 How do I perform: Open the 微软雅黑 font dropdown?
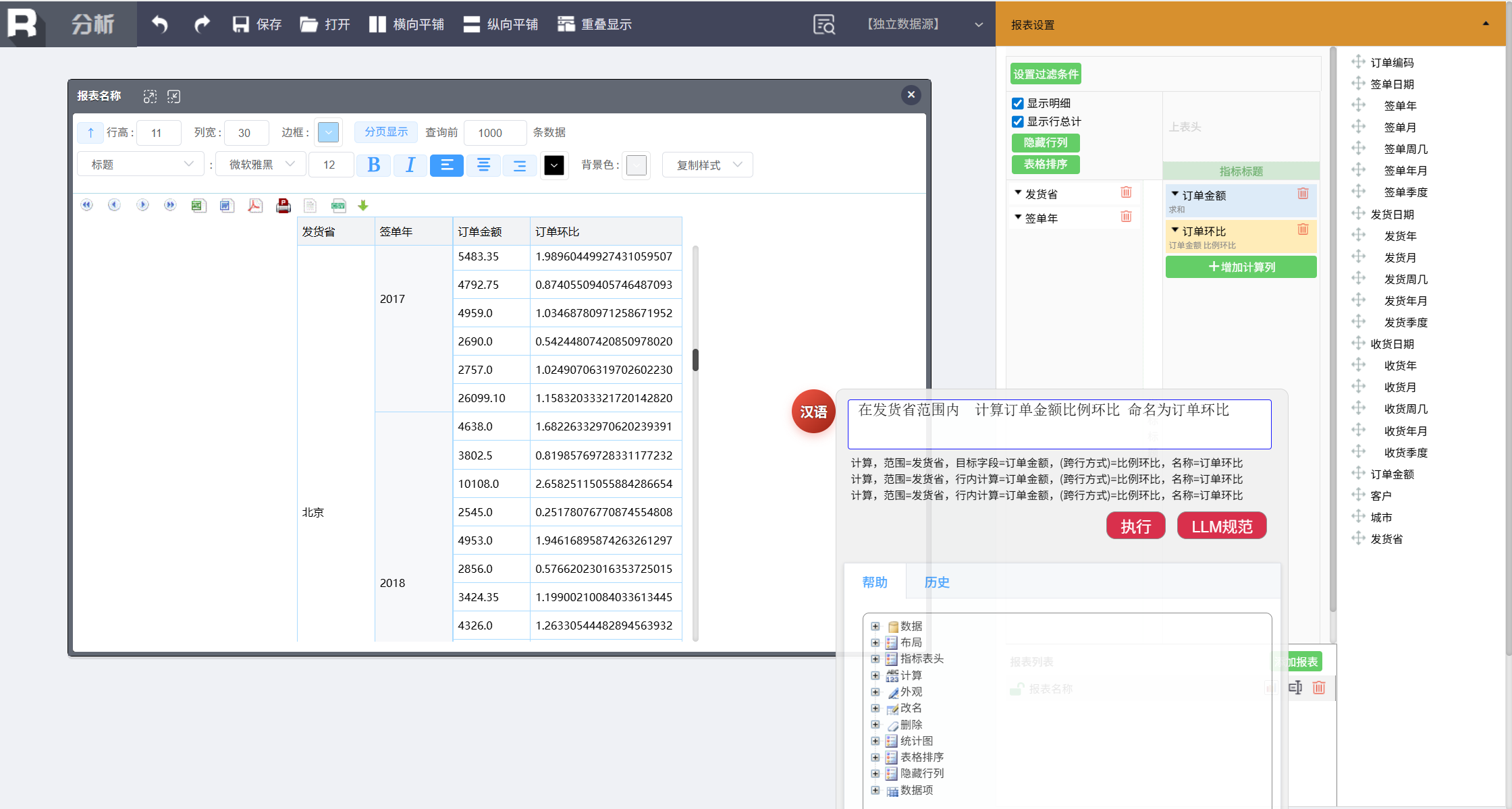point(261,165)
